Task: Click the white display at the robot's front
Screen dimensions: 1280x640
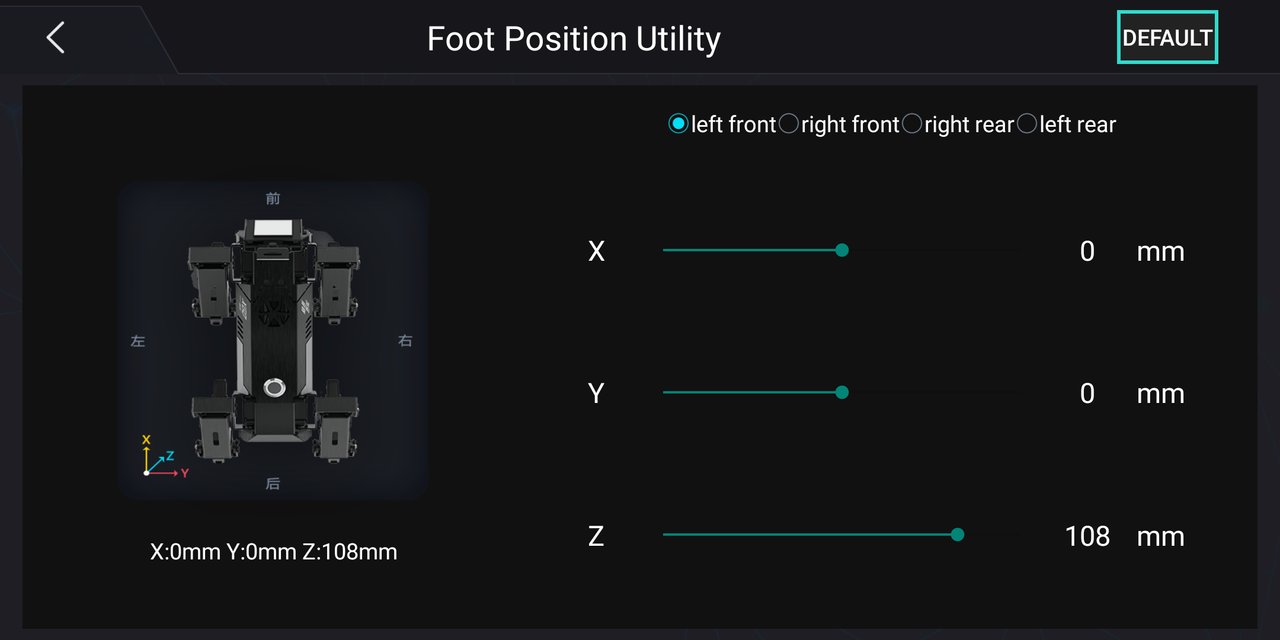Action: [273, 227]
